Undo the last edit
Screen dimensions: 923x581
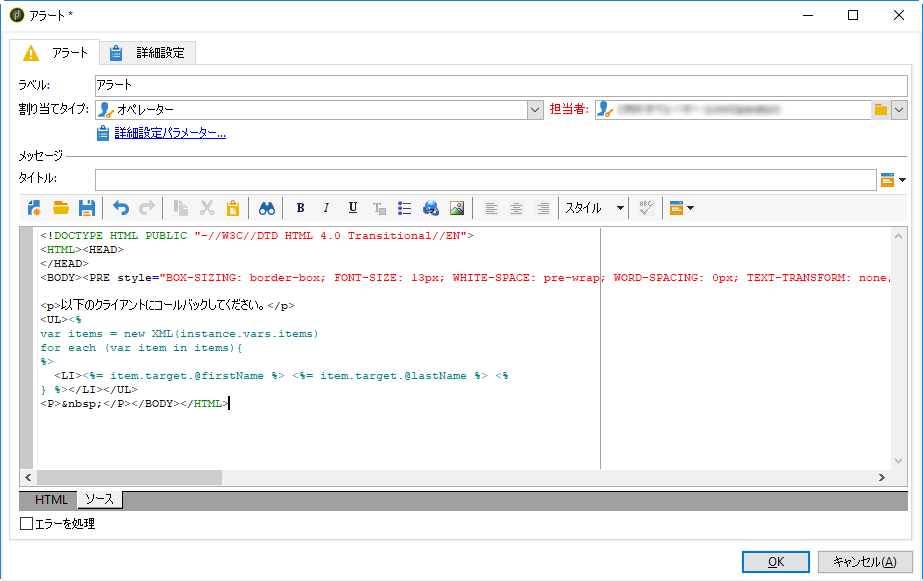pyautogui.click(x=121, y=208)
